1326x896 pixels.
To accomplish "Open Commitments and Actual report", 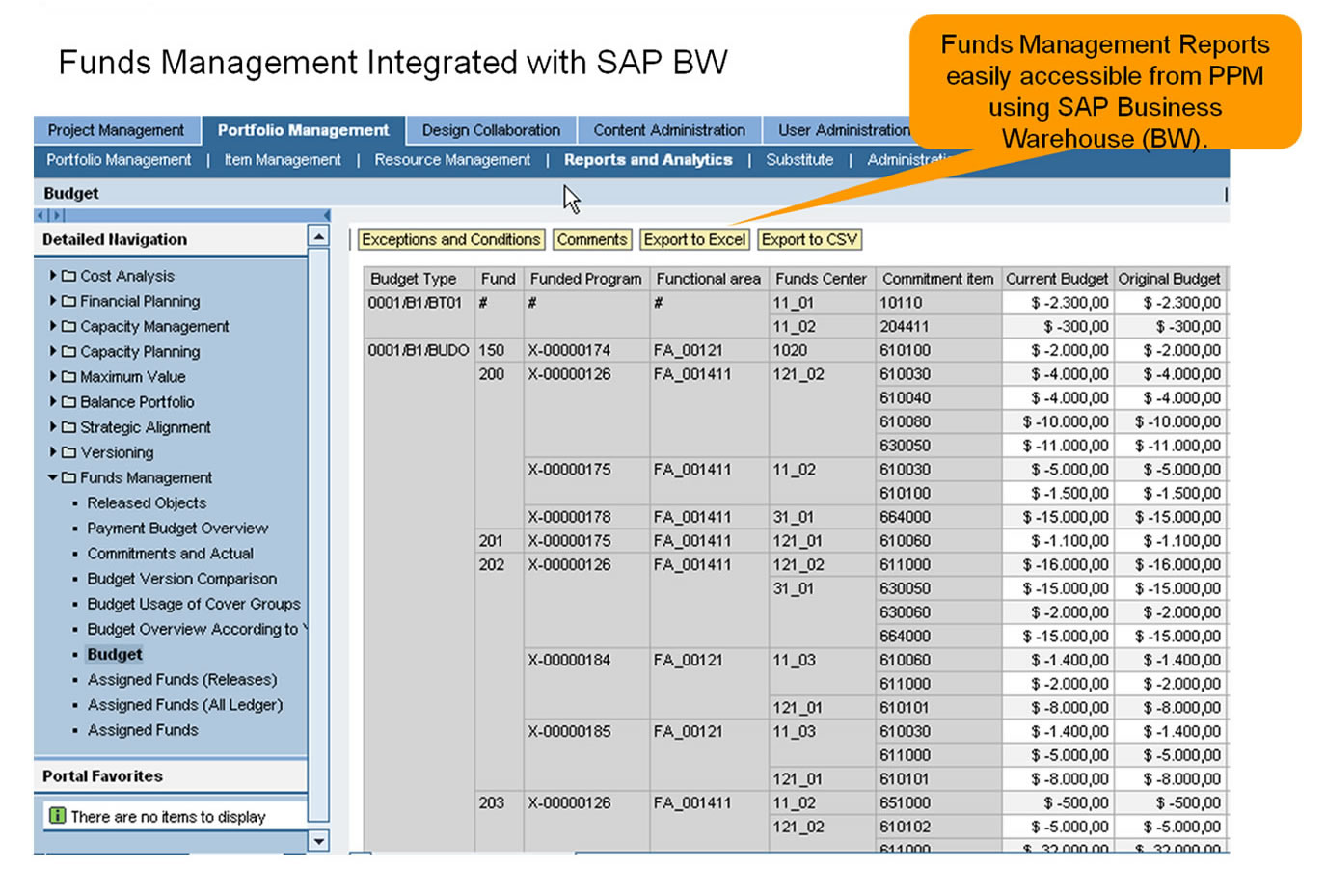I will tap(170, 554).
